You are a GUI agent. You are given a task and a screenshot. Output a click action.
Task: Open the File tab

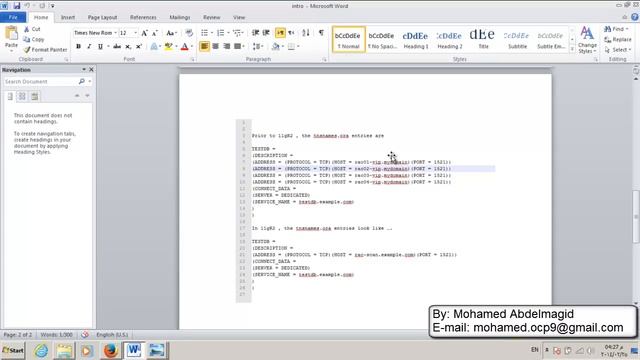point(13,17)
